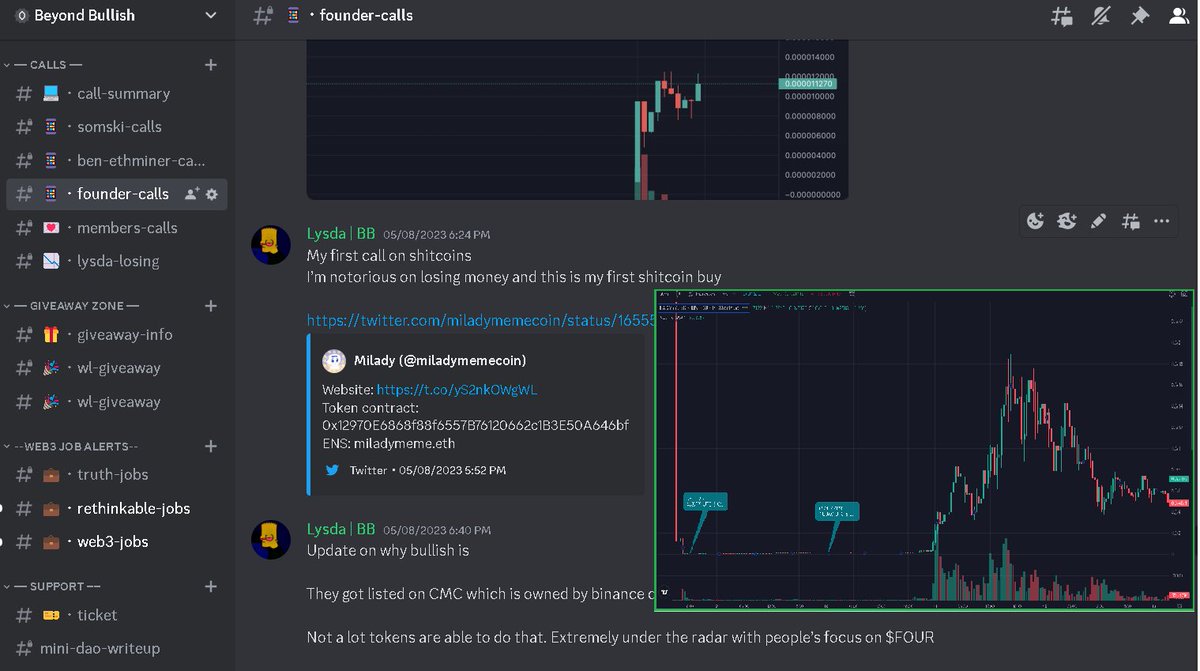Open the Milady (@miladymemecoin) embed title
The width and height of the screenshot is (1200, 671).
440,360
